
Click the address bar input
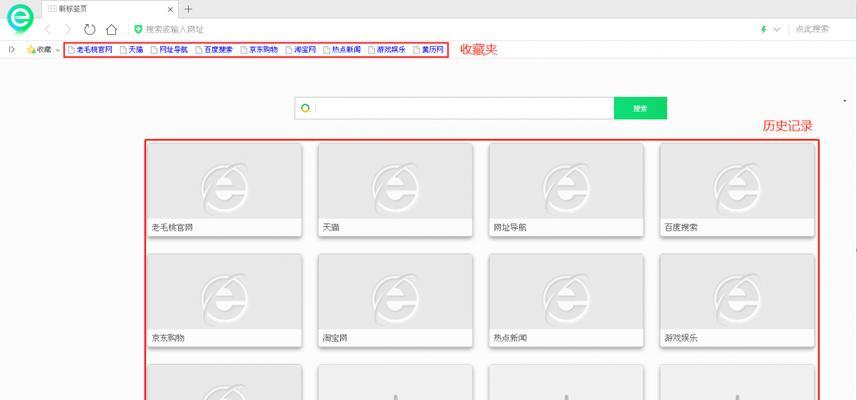click(437, 30)
